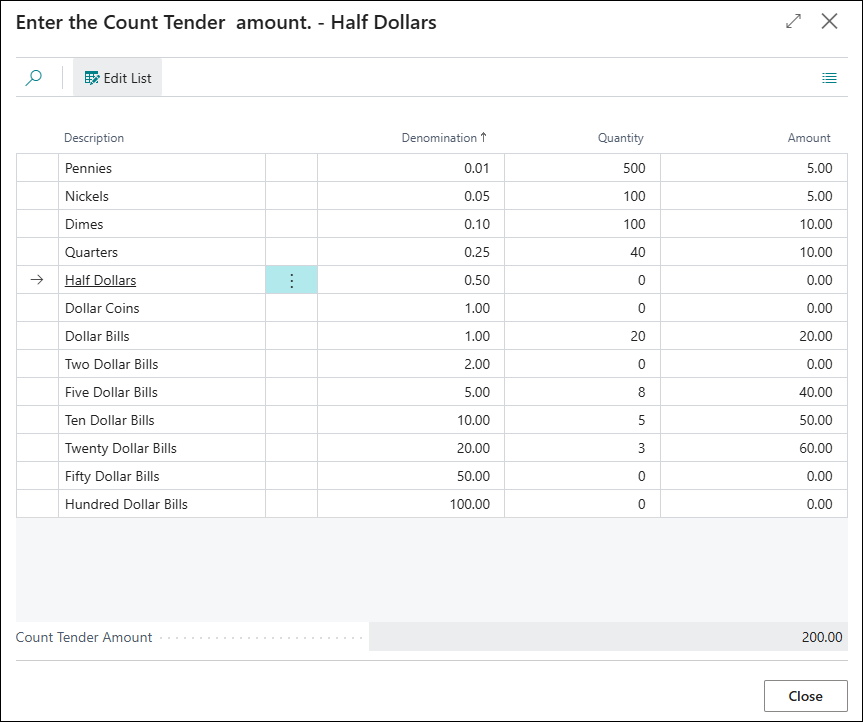Click the Edit List button
The height and width of the screenshot is (722, 863).
point(117,78)
